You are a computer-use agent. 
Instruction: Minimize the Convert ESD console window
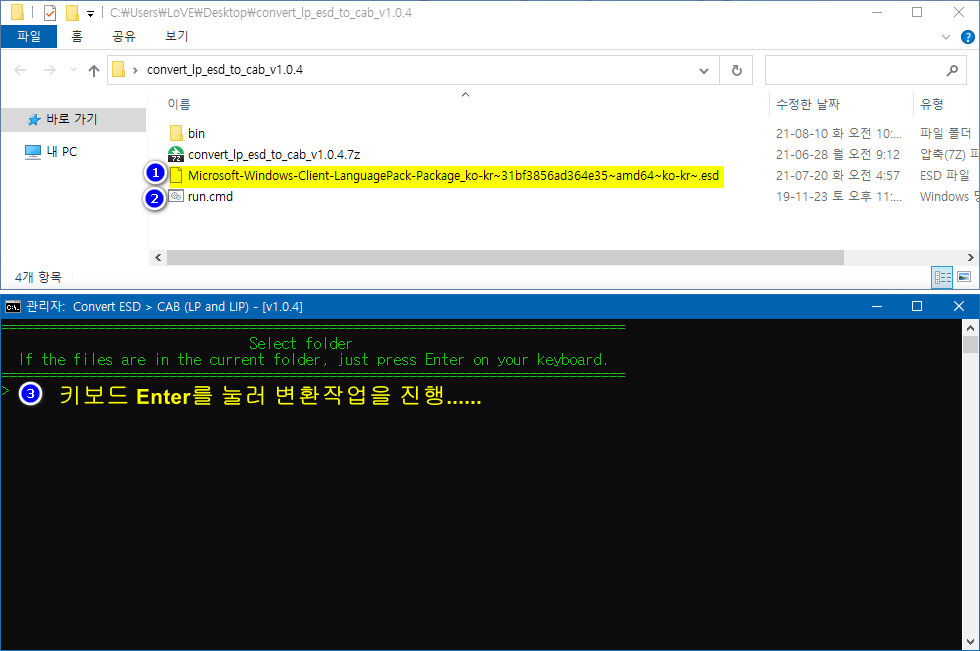(877, 306)
